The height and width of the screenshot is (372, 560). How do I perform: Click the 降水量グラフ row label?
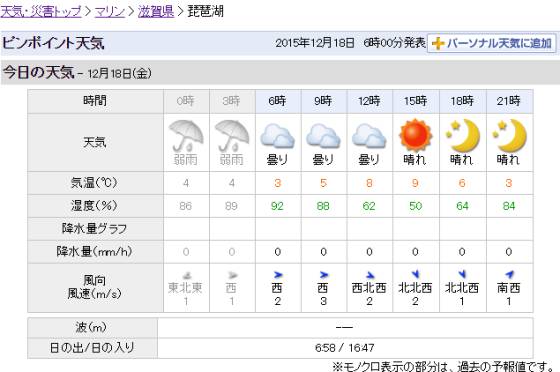coord(95,229)
